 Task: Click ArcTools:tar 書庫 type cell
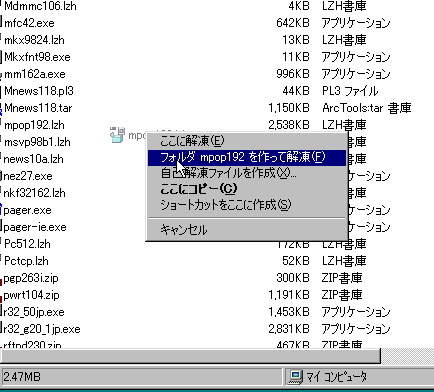point(367,108)
